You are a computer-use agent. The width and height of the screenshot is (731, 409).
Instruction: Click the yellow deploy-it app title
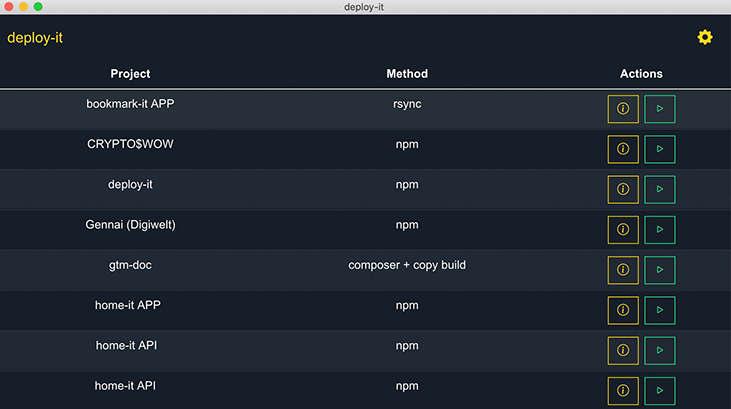35,38
